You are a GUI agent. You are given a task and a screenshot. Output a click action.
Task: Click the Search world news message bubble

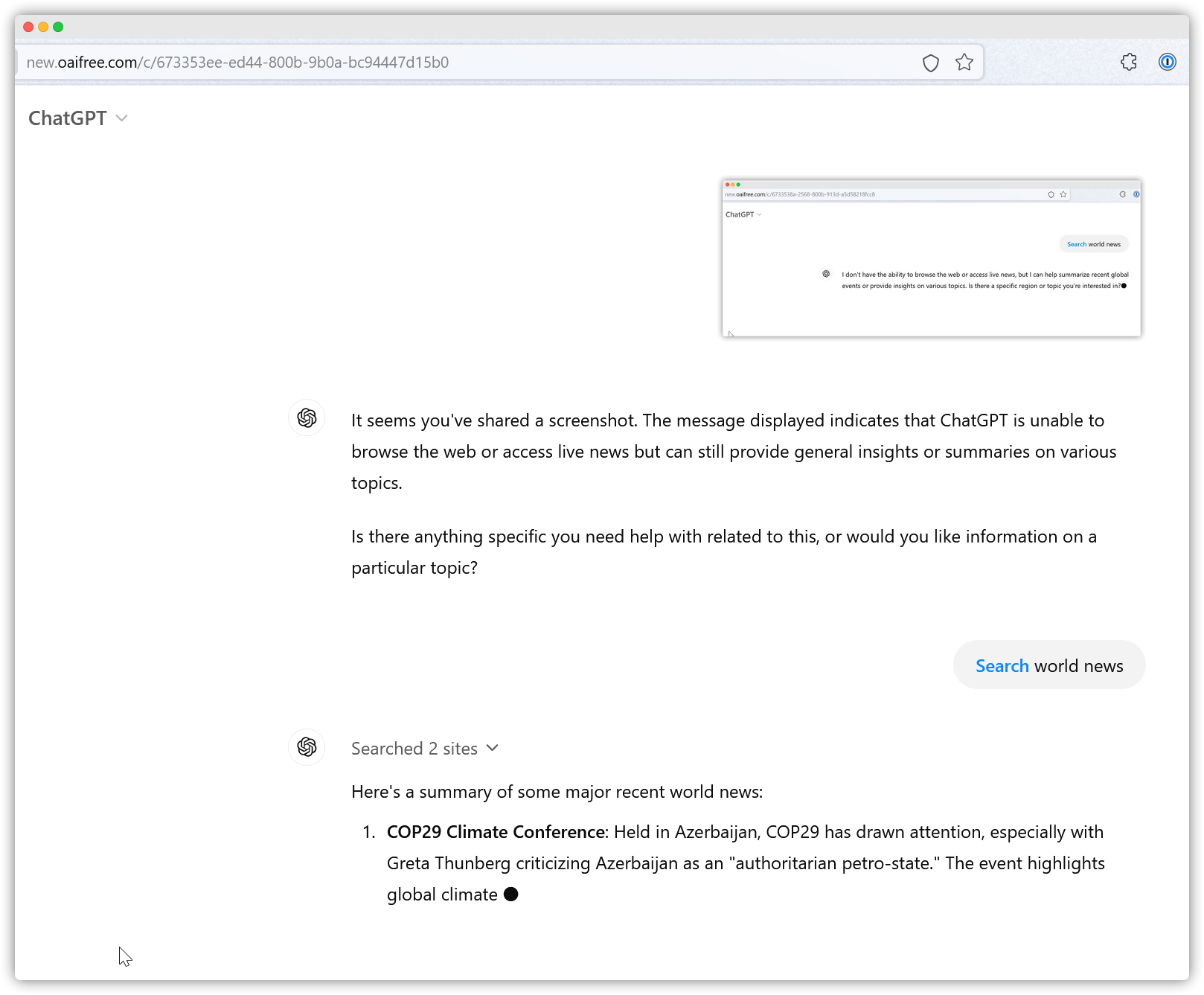(1049, 665)
